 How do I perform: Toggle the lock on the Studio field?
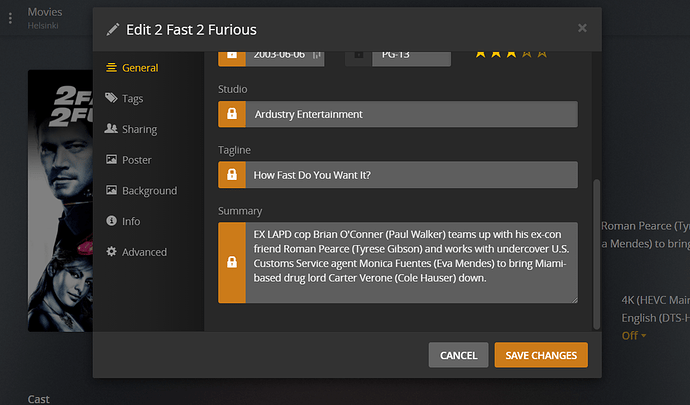(232, 114)
